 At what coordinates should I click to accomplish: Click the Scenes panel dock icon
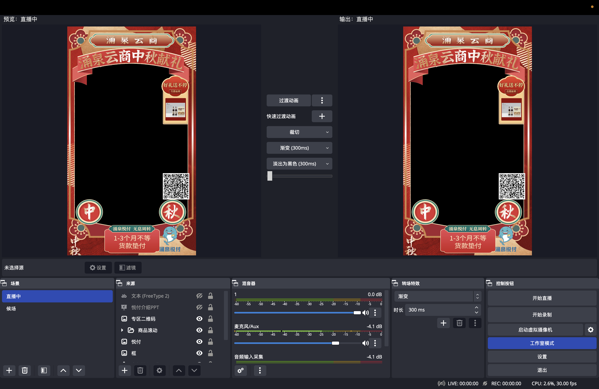point(4,283)
